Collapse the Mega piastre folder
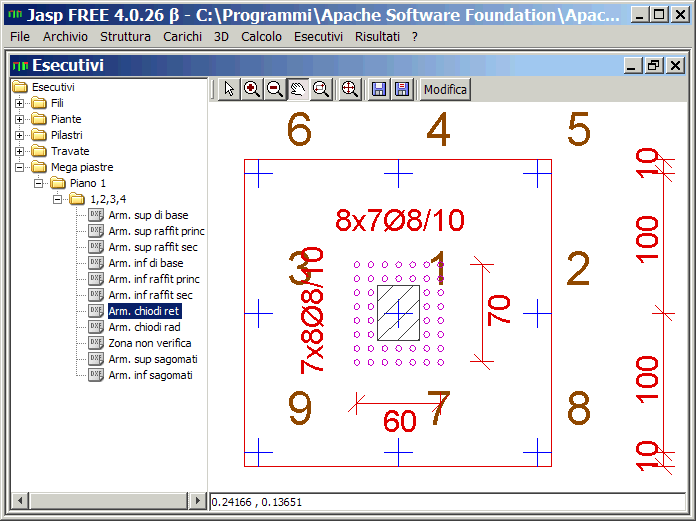This screenshot has height=521, width=696. pyautogui.click(x=19, y=167)
